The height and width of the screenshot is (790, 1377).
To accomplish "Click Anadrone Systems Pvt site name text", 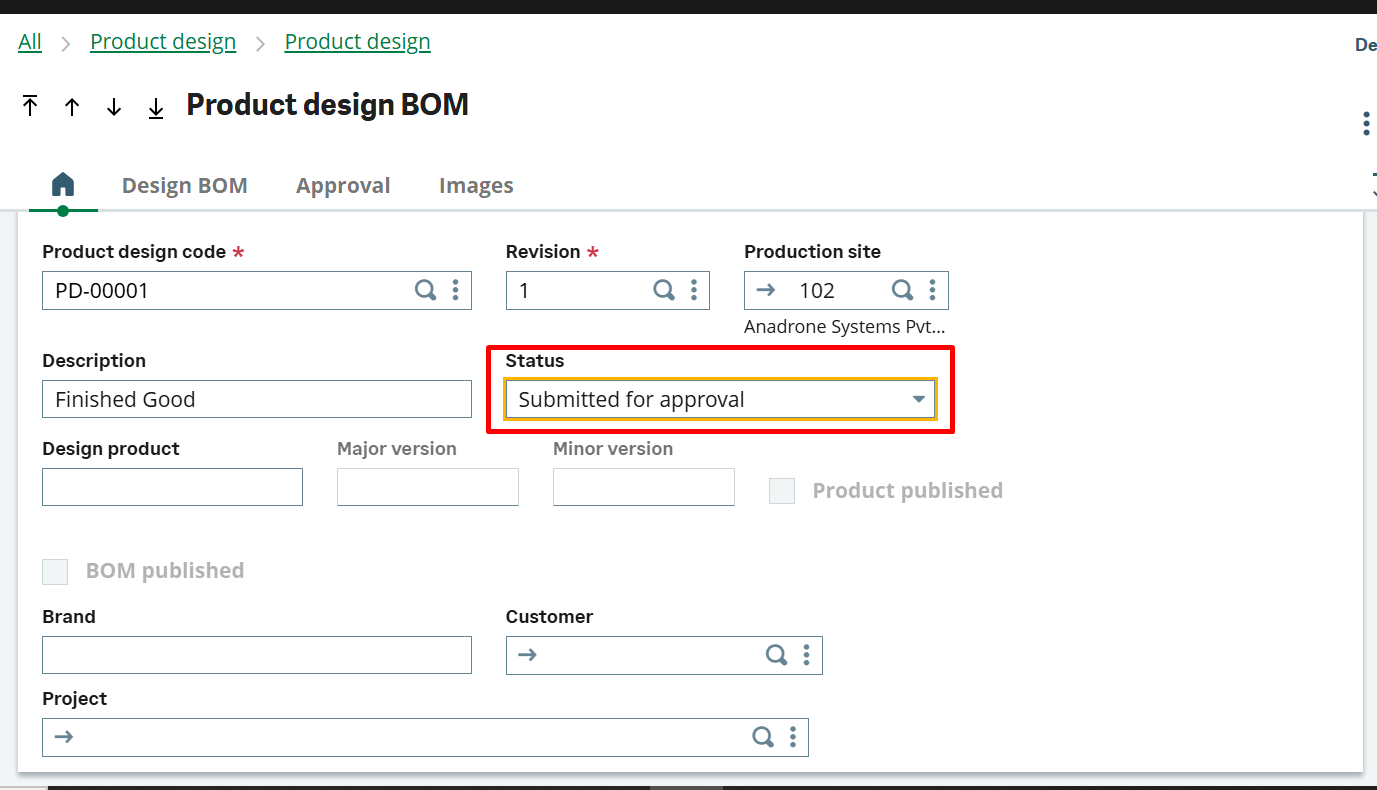I will click(845, 326).
